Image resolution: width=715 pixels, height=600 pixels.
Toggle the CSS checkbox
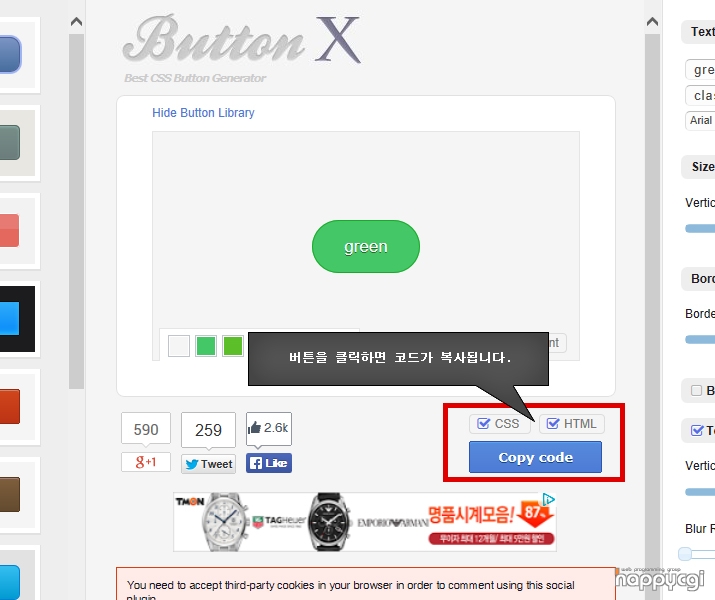tap(483, 424)
